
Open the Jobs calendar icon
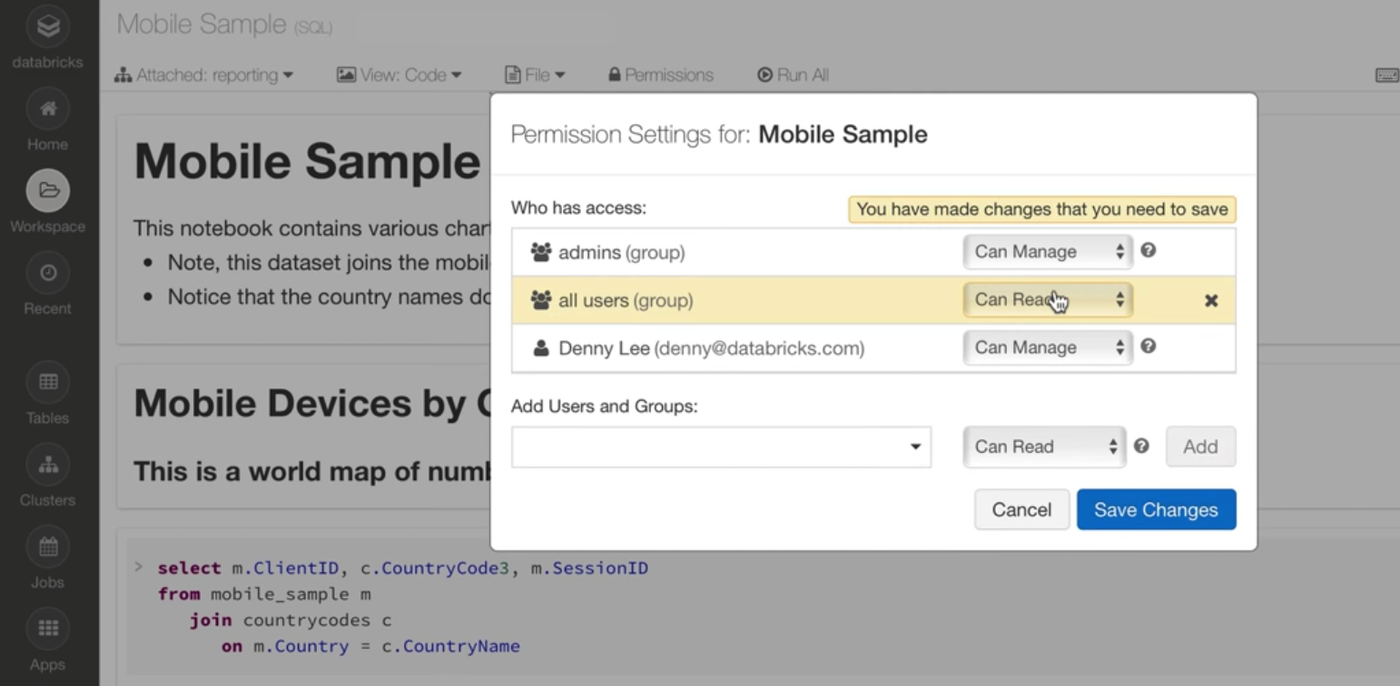pos(47,547)
